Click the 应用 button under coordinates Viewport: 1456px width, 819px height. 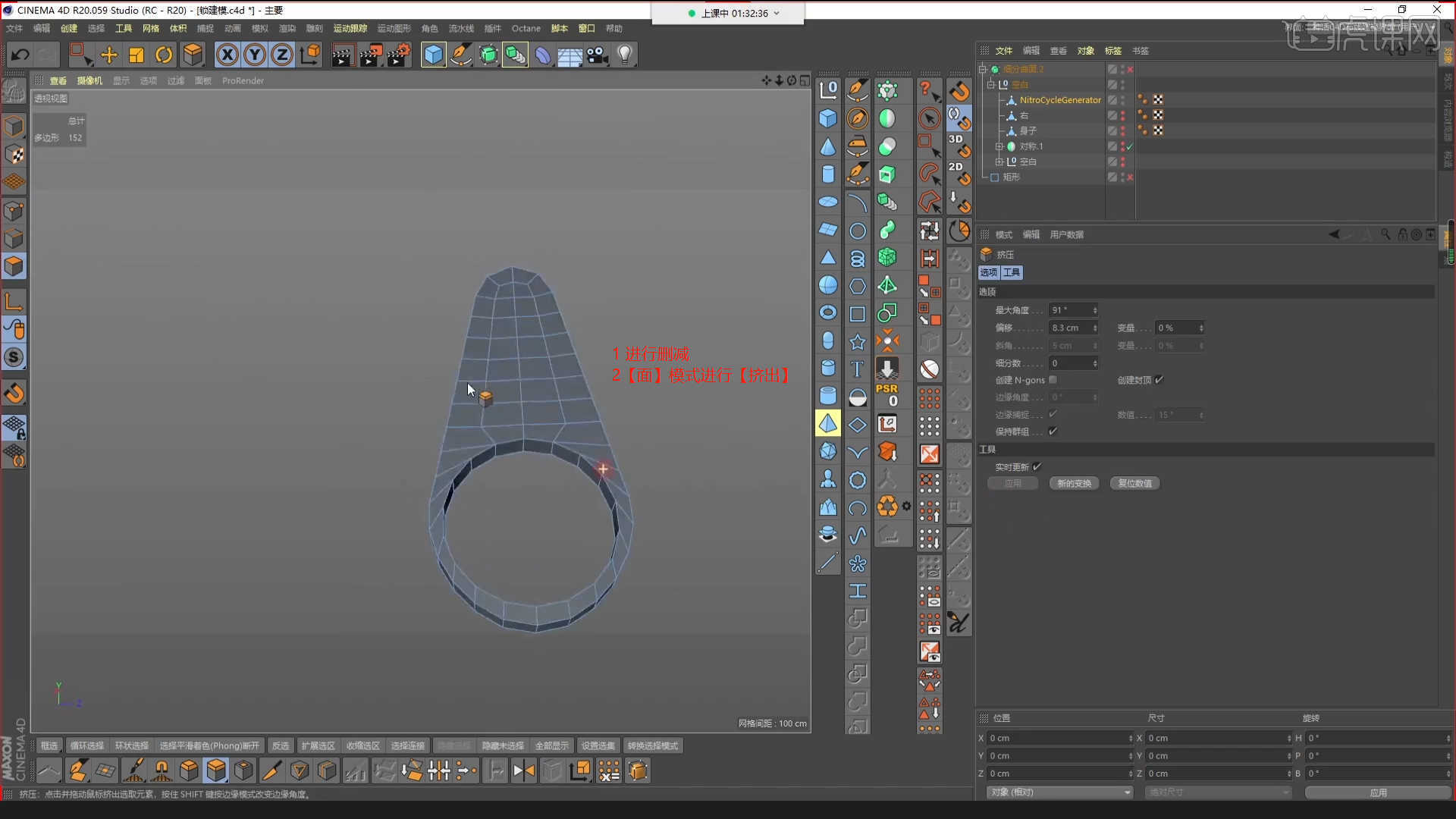pyautogui.click(x=1378, y=792)
